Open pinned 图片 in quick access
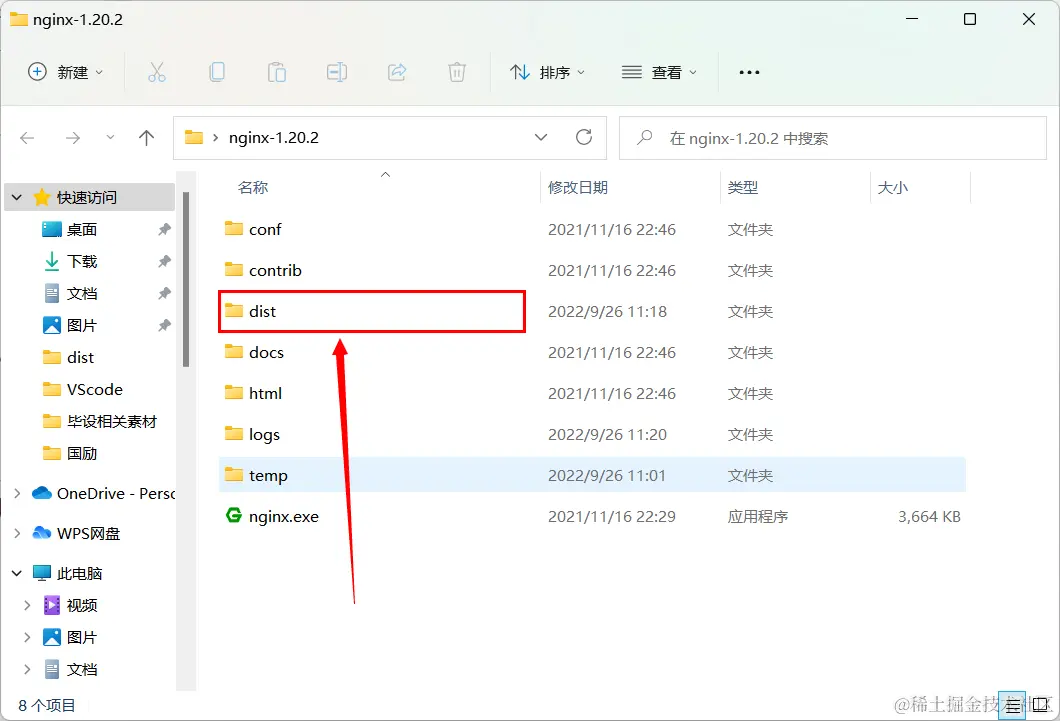1060x721 pixels. pyautogui.click(x=82, y=326)
